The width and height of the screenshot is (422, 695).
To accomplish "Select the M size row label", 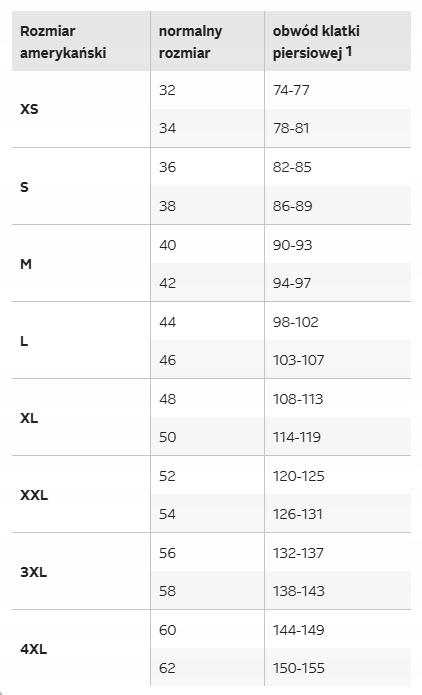I will pos(26,264).
